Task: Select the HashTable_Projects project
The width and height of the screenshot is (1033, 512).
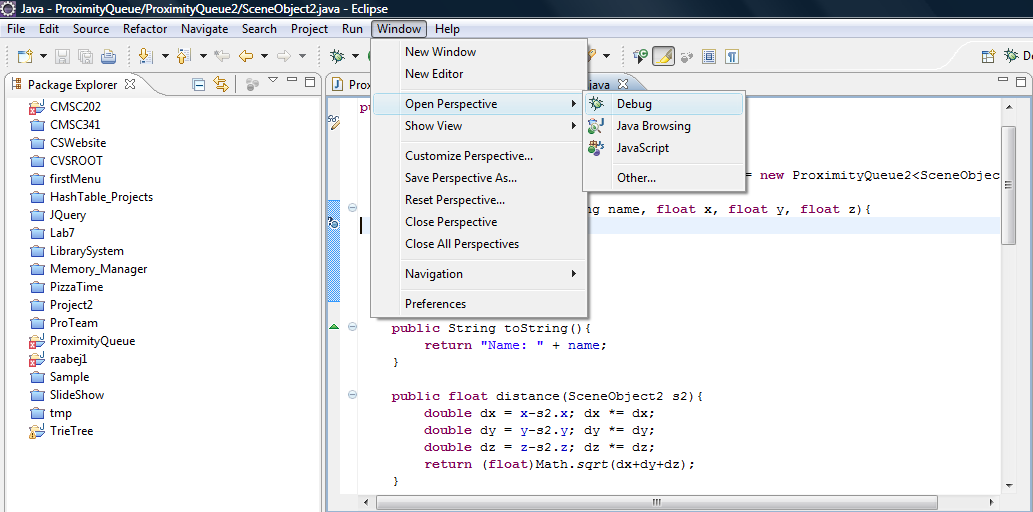Action: (101, 196)
